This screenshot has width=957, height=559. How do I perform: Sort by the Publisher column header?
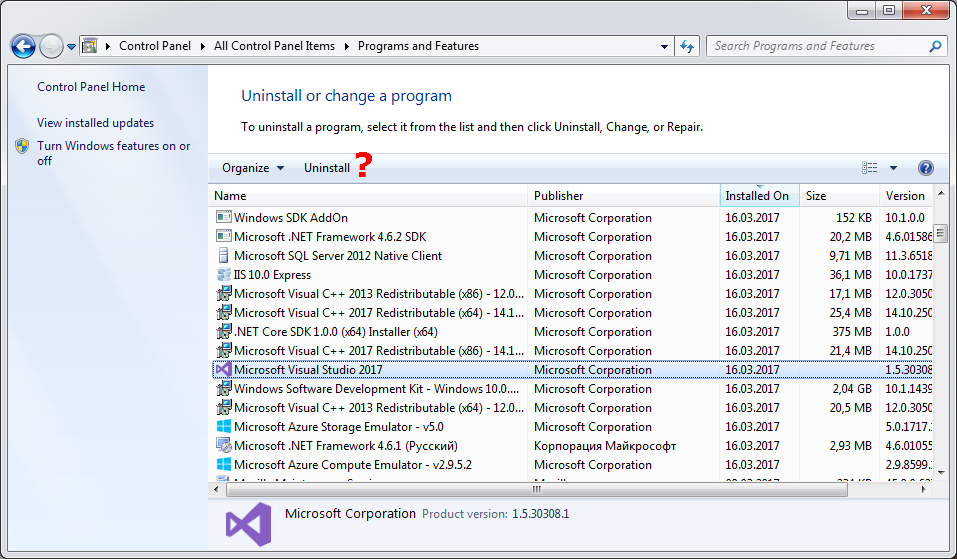click(624, 196)
